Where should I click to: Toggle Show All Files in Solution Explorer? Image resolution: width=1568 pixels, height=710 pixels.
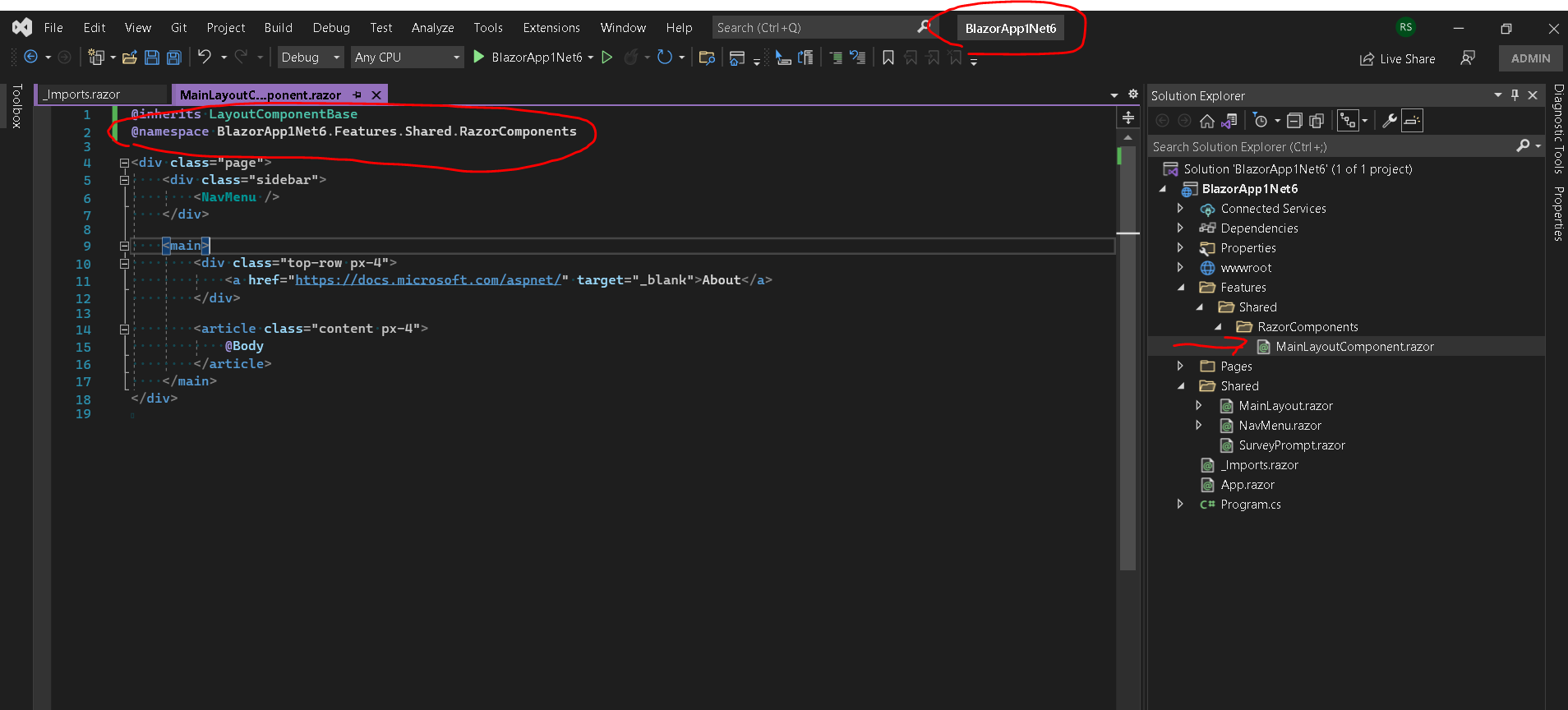pyautogui.click(x=1317, y=121)
